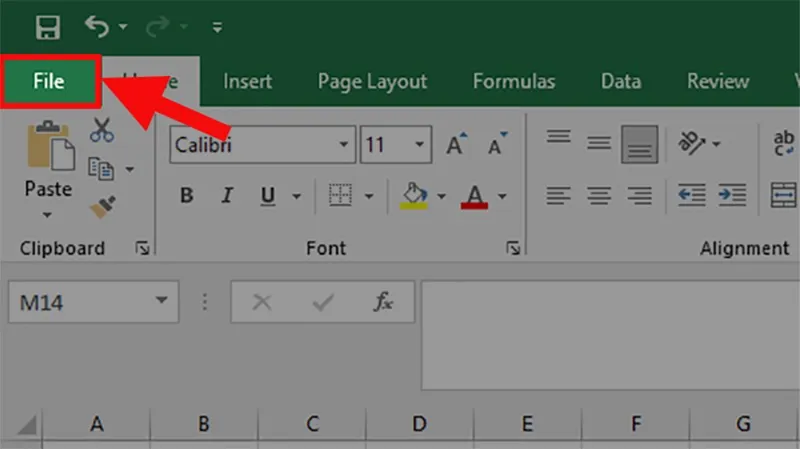The image size is (800, 449).
Task: Toggle Middle Align for cells
Action: click(599, 143)
